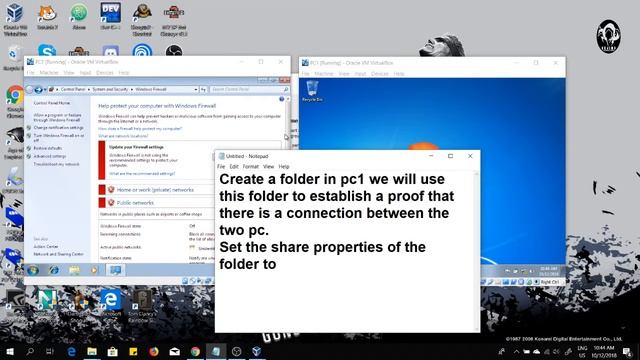640x360 pixels.
Task: Click Troubleshoot my network link
Action: click(56, 164)
